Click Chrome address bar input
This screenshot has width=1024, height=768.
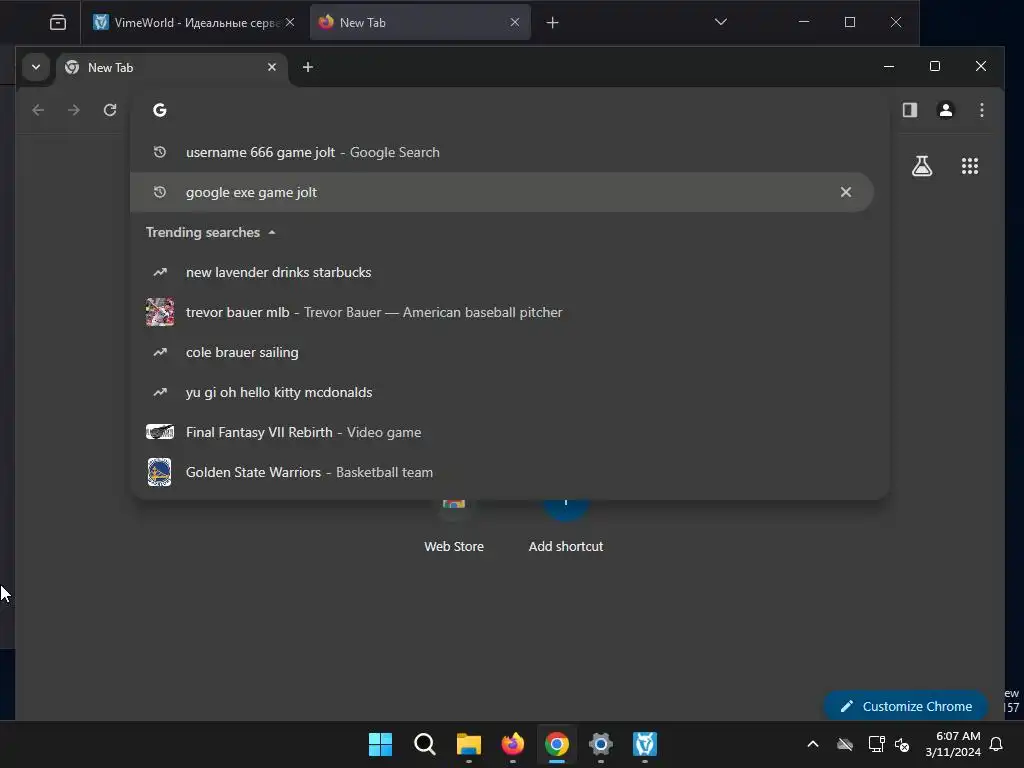509,110
